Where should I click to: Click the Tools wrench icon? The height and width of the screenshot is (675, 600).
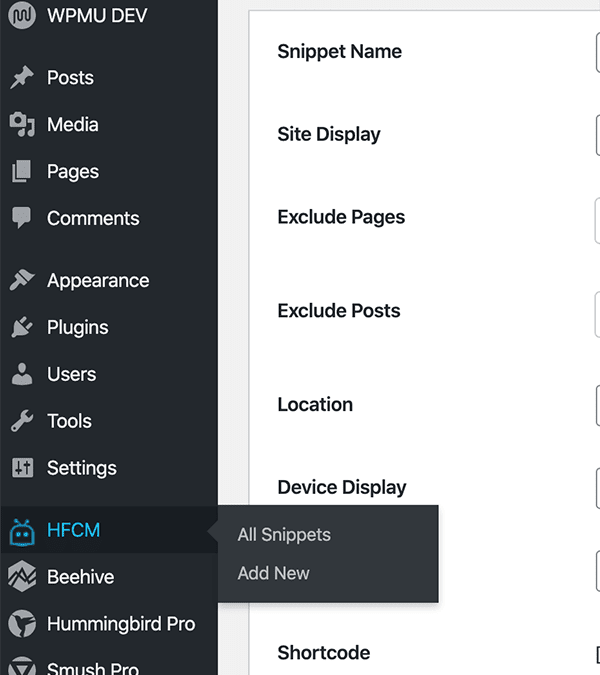22,421
